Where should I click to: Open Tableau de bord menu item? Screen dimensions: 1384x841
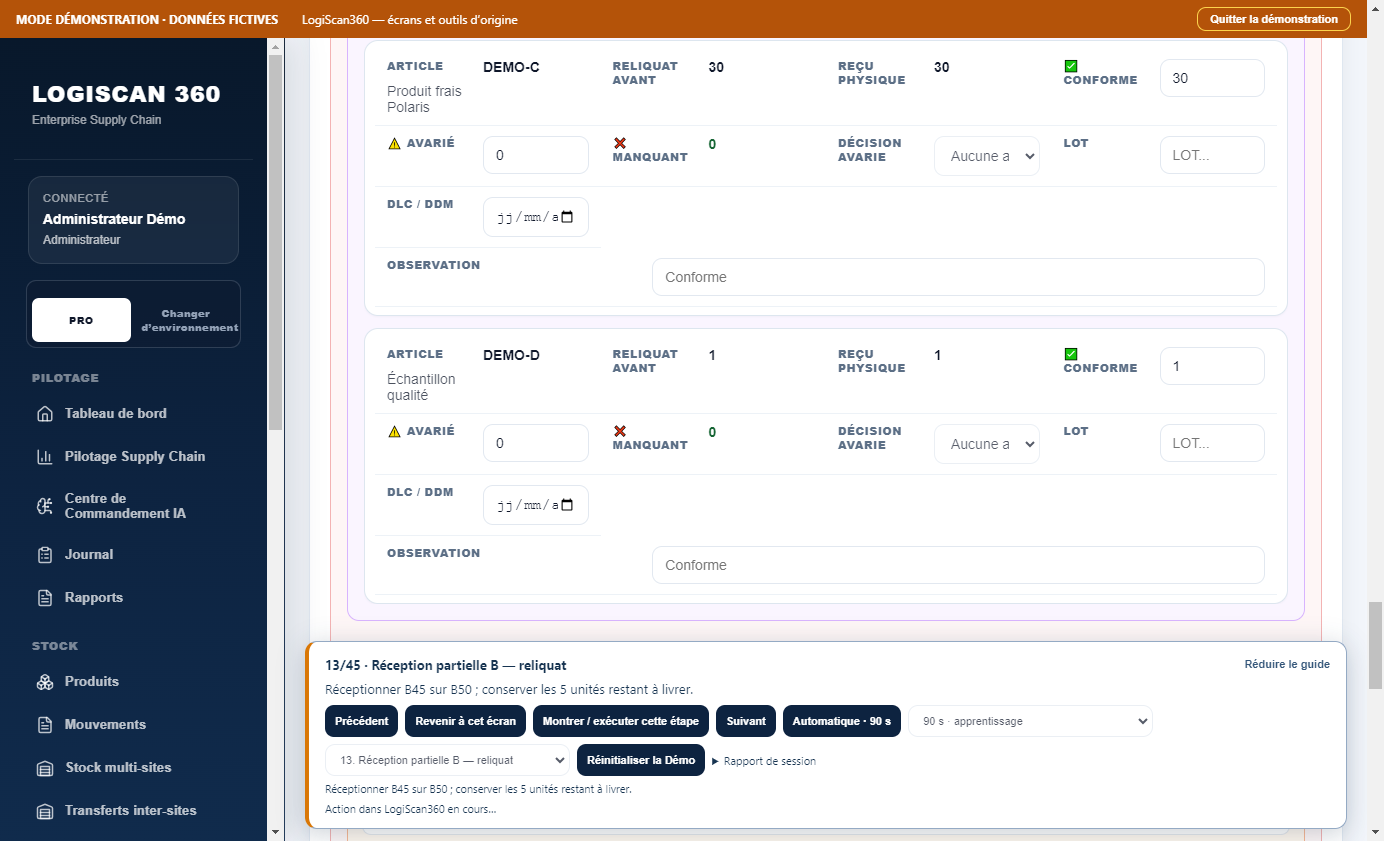click(116, 413)
